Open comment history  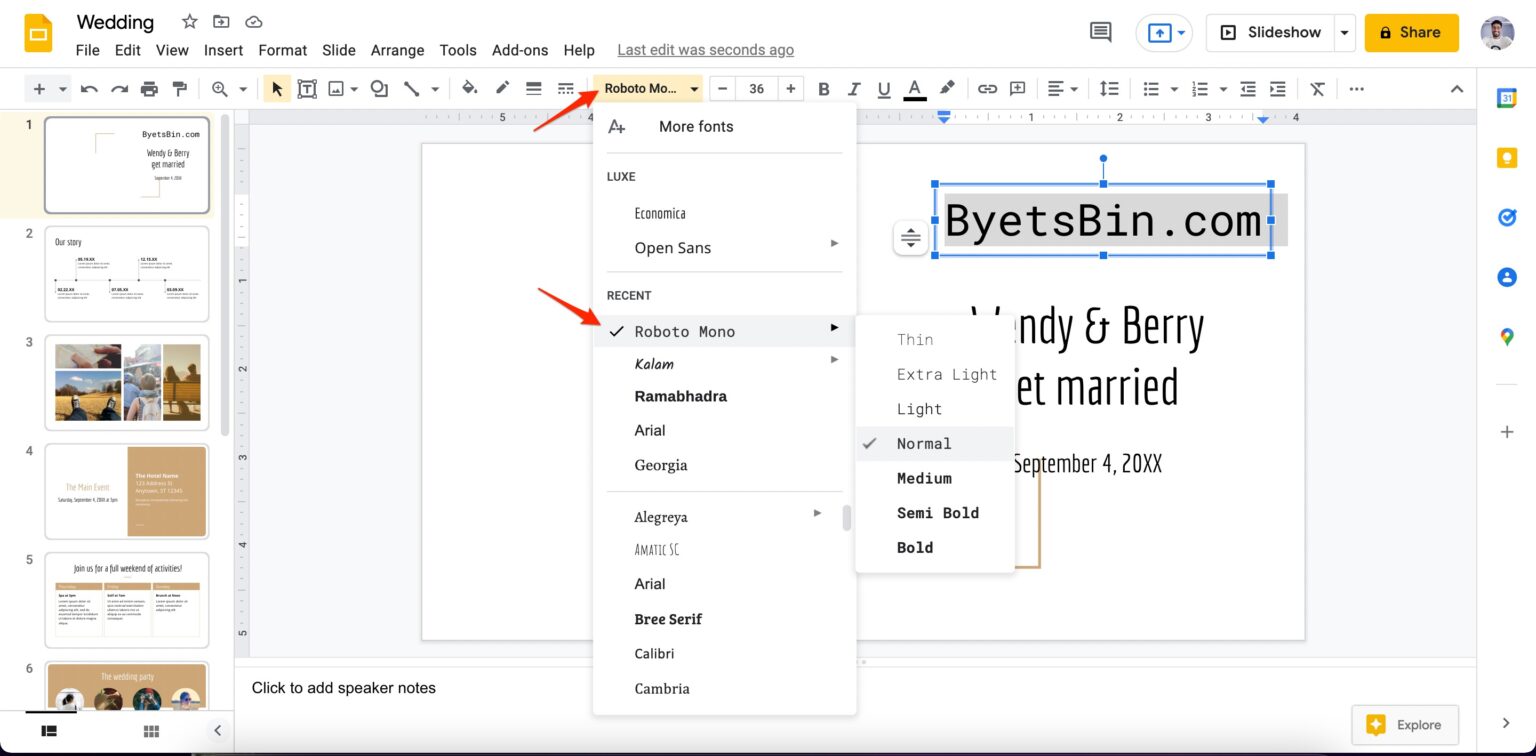(1099, 32)
